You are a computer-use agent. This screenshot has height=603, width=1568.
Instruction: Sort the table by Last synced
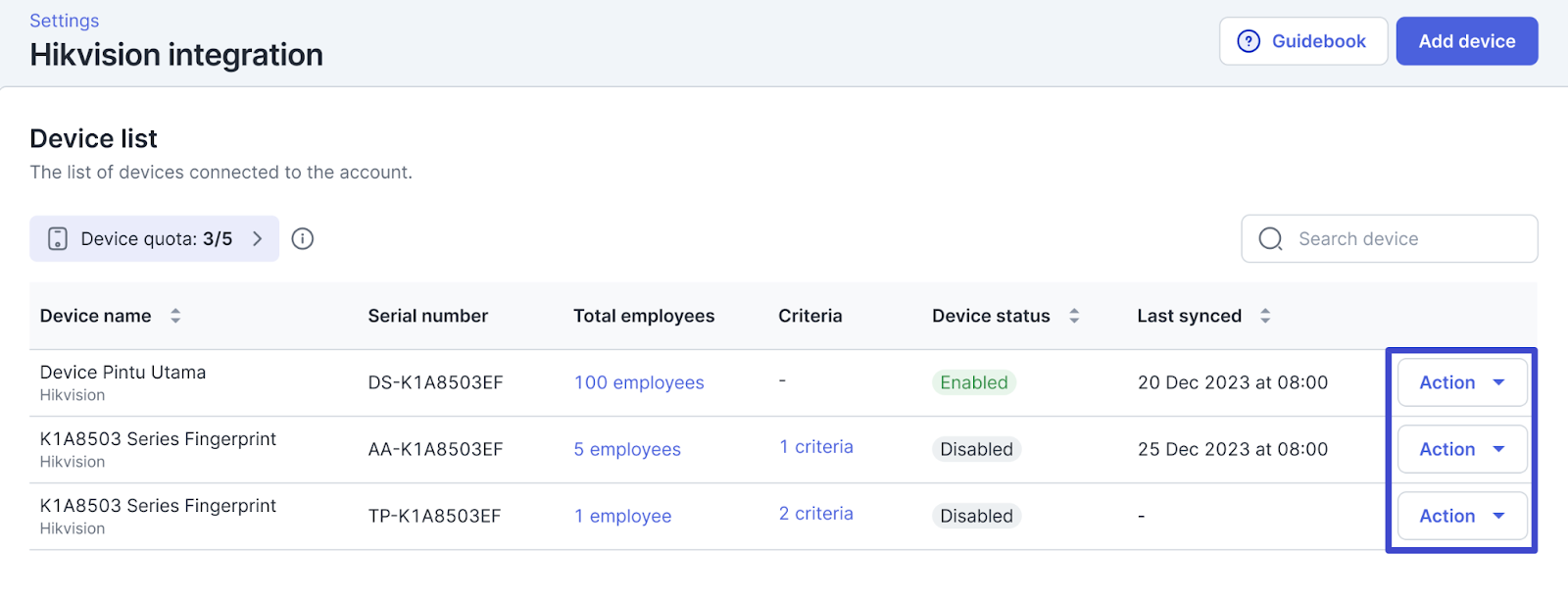point(1265,316)
